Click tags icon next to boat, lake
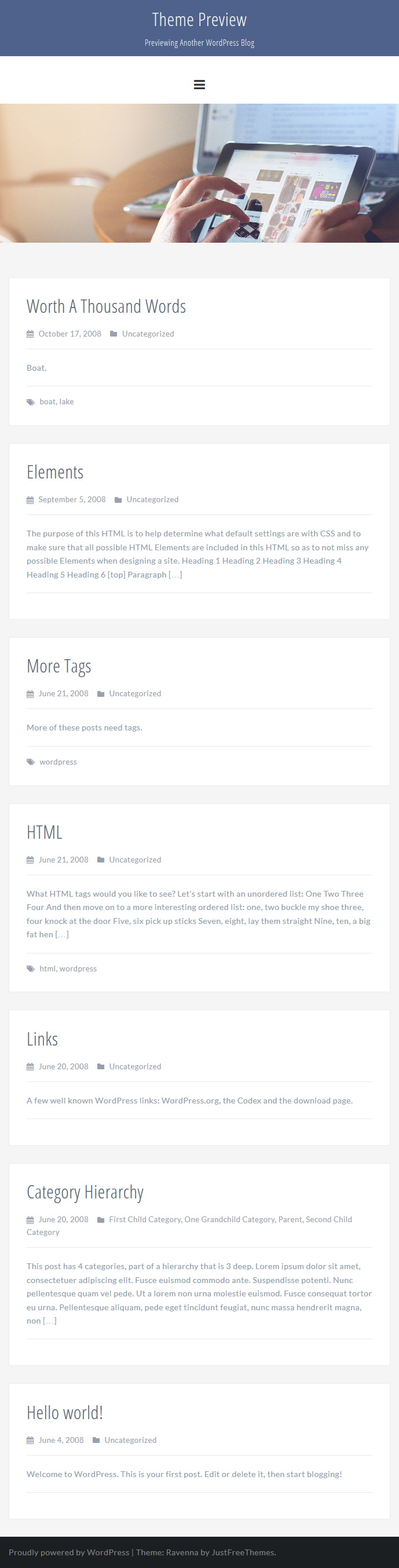The width and height of the screenshot is (399, 1568). [31, 403]
